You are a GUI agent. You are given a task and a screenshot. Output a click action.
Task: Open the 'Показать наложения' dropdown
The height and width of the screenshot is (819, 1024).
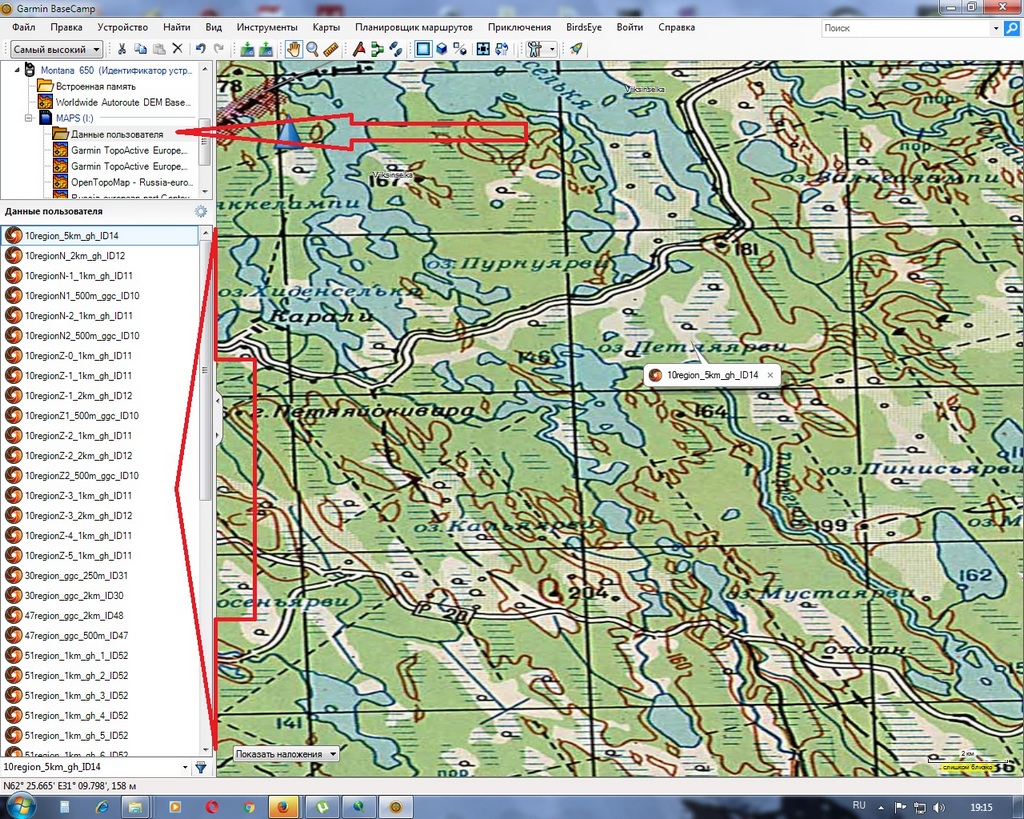point(286,753)
